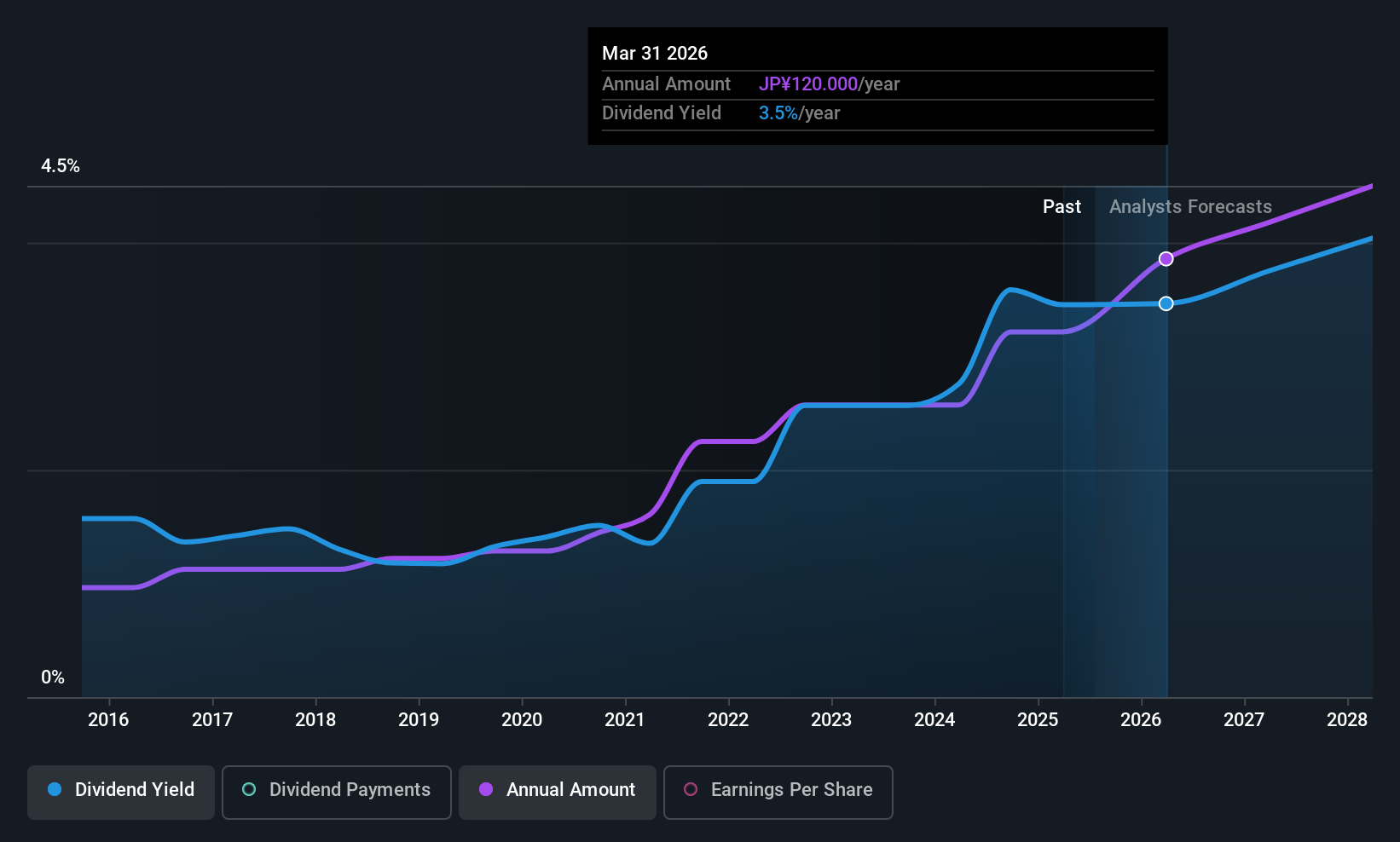Click the 2017 x-axis label
Image resolution: width=1400 pixels, height=842 pixels.
212,720
